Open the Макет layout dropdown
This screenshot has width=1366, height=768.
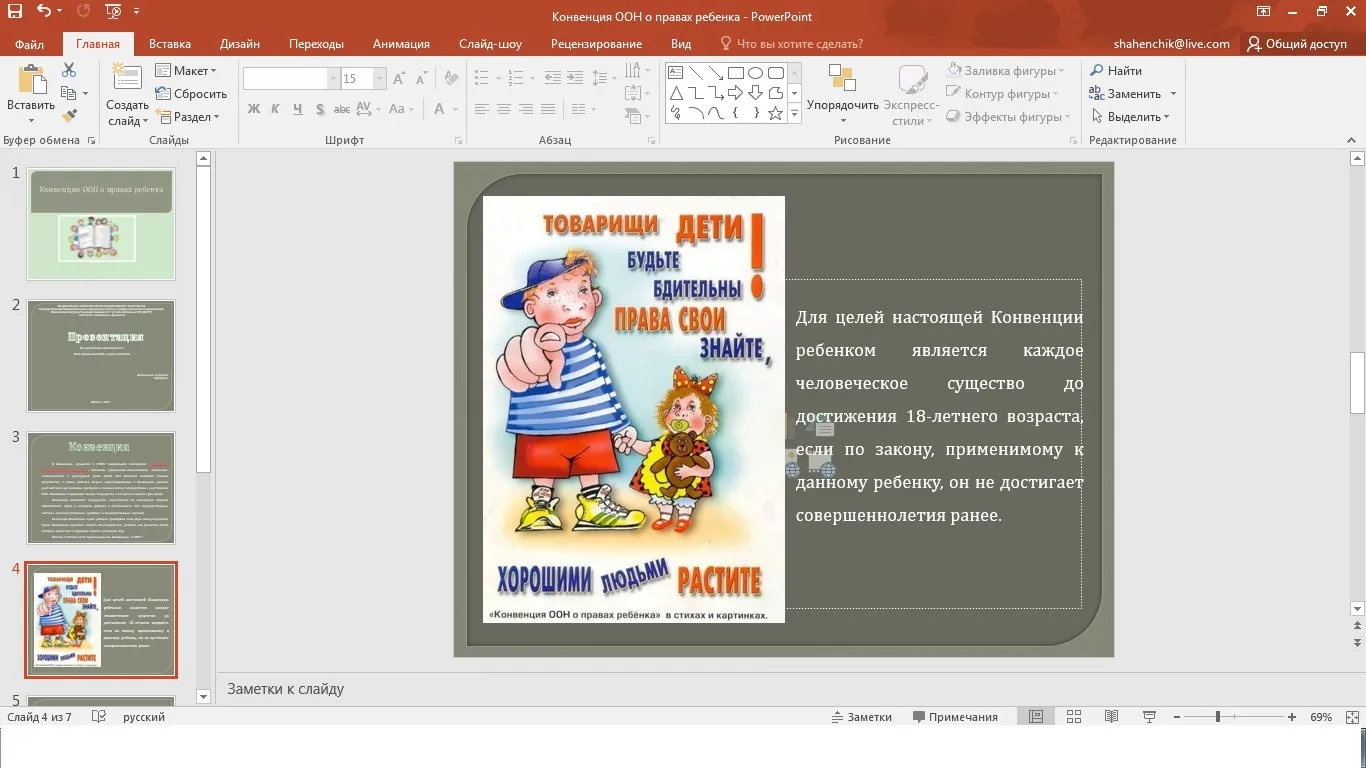187,71
